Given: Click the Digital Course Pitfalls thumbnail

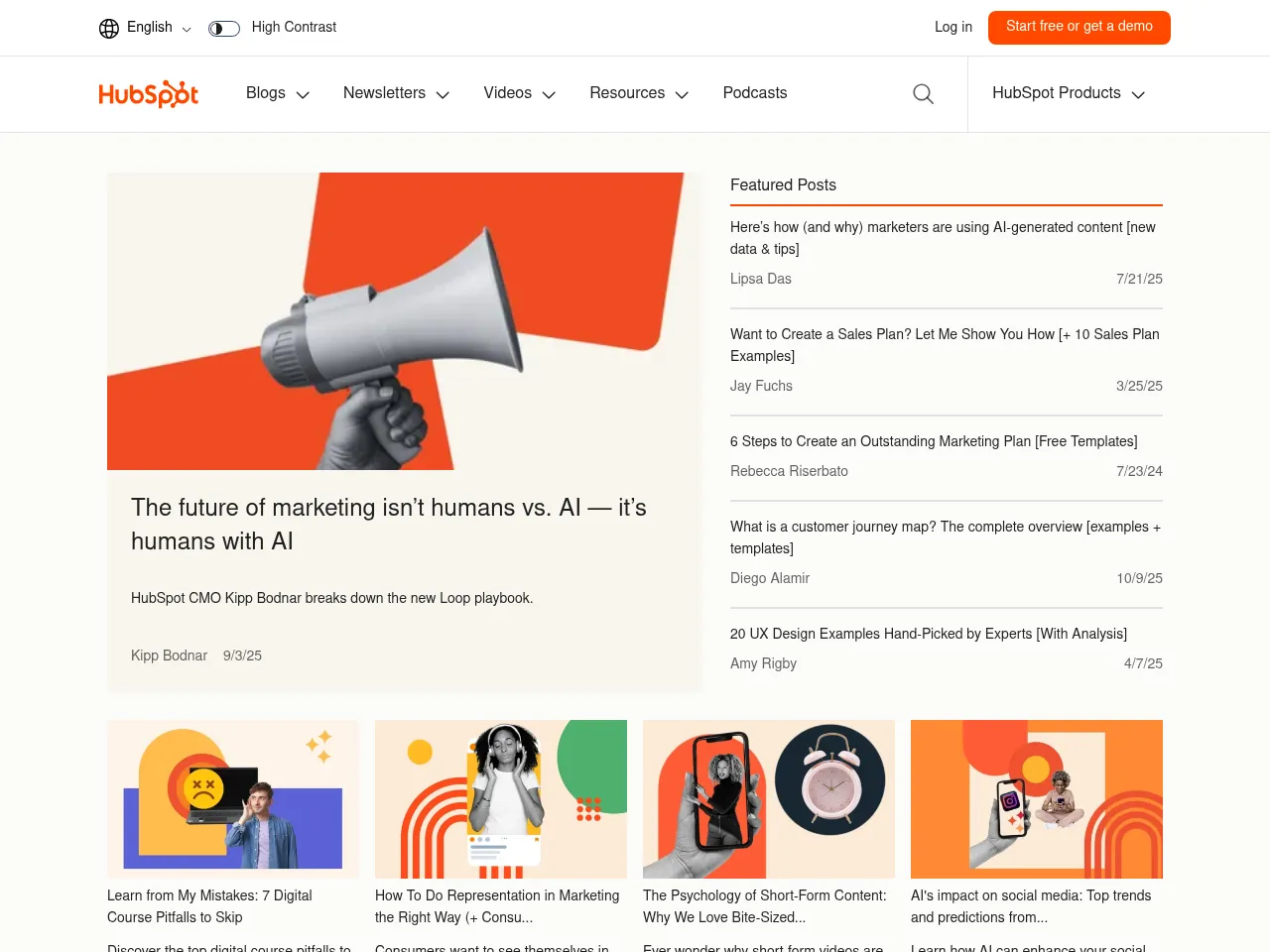Looking at the screenshot, I should pyautogui.click(x=232, y=799).
